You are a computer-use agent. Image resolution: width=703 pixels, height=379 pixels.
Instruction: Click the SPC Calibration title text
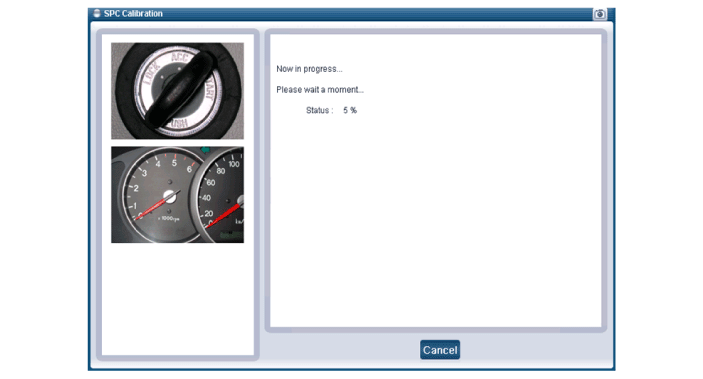click(x=133, y=13)
